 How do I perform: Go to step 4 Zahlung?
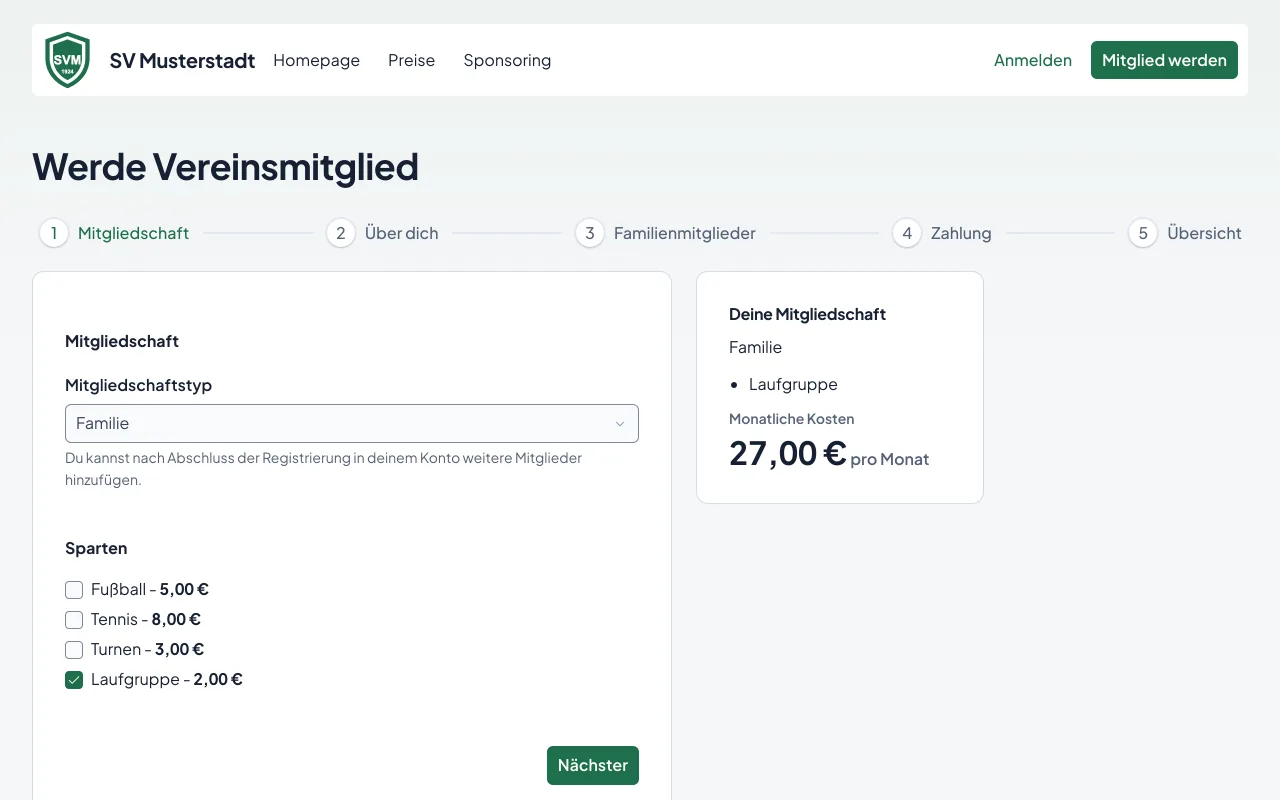(942, 233)
